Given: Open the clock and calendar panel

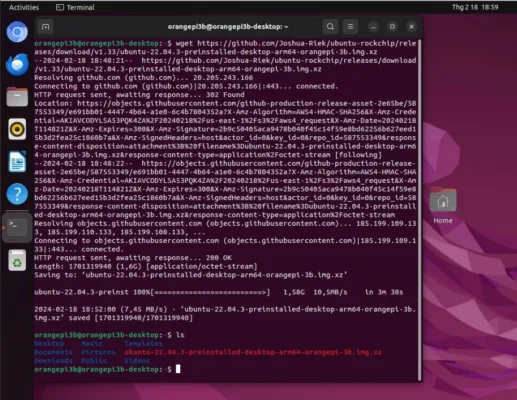Looking at the screenshot, I should [475, 7].
